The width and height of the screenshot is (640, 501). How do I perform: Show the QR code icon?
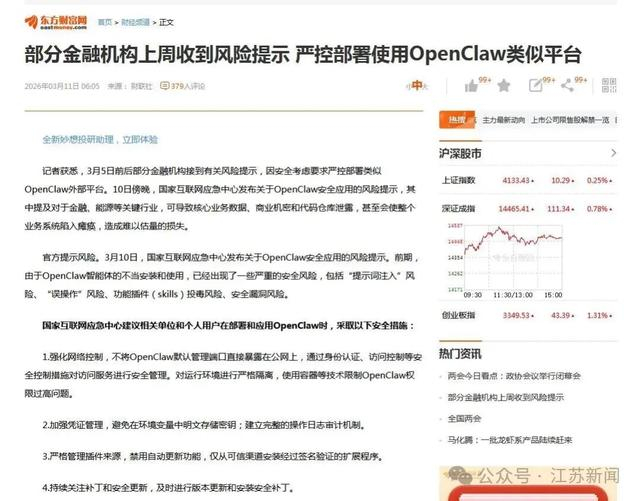(609, 85)
